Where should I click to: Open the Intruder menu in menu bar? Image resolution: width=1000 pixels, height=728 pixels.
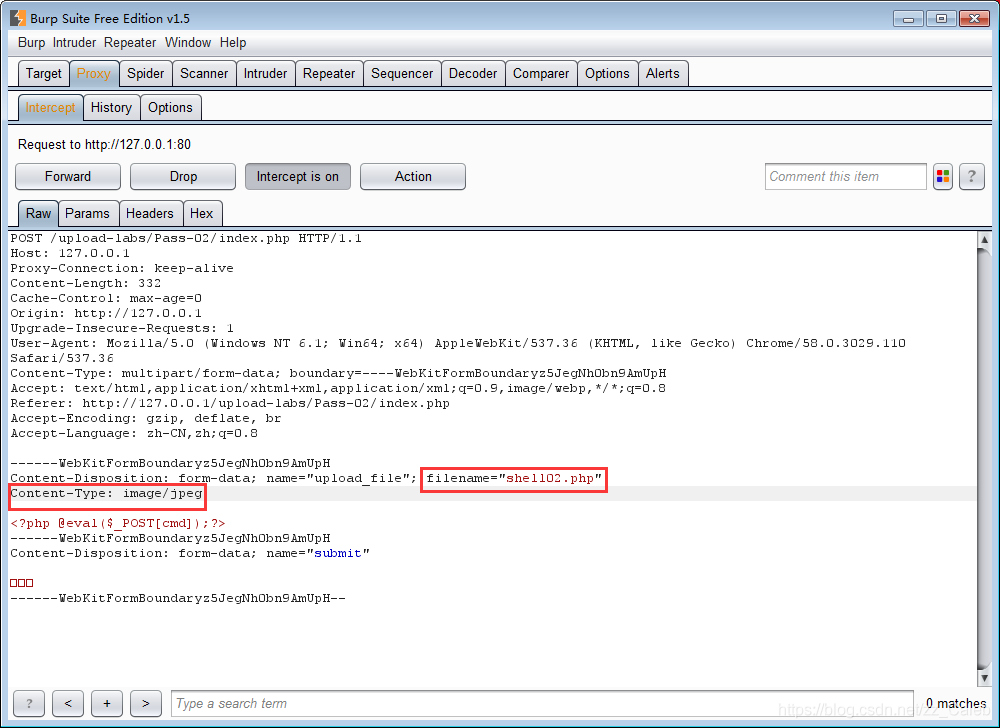pyautogui.click(x=74, y=43)
